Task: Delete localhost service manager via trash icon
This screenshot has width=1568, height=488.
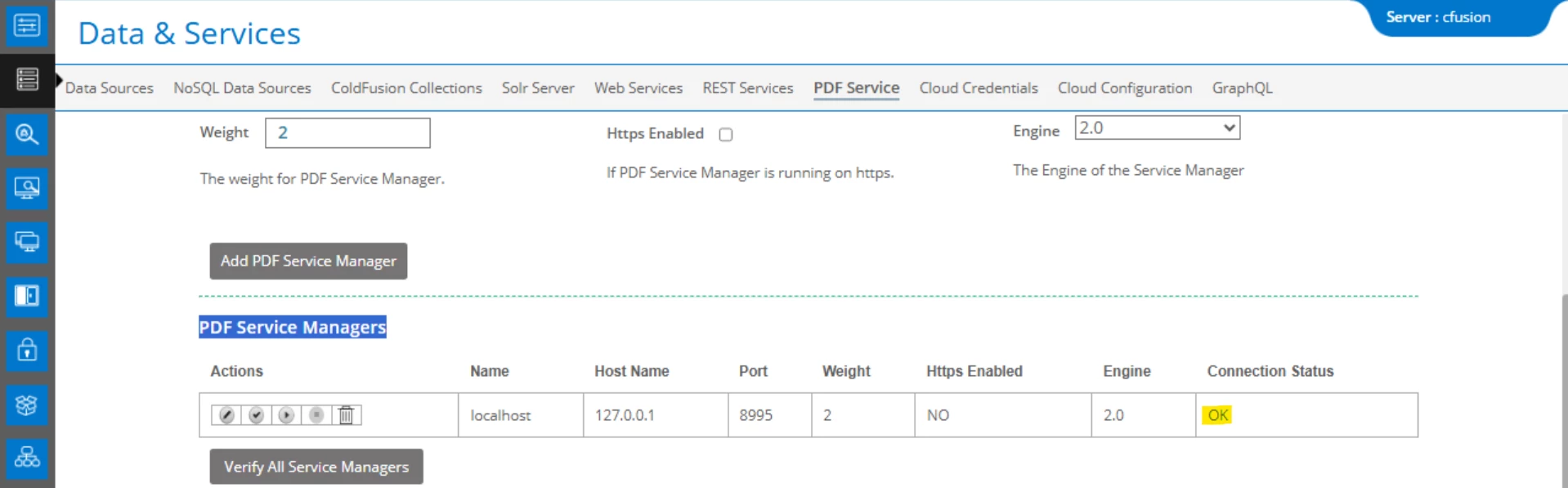Action: tap(346, 415)
